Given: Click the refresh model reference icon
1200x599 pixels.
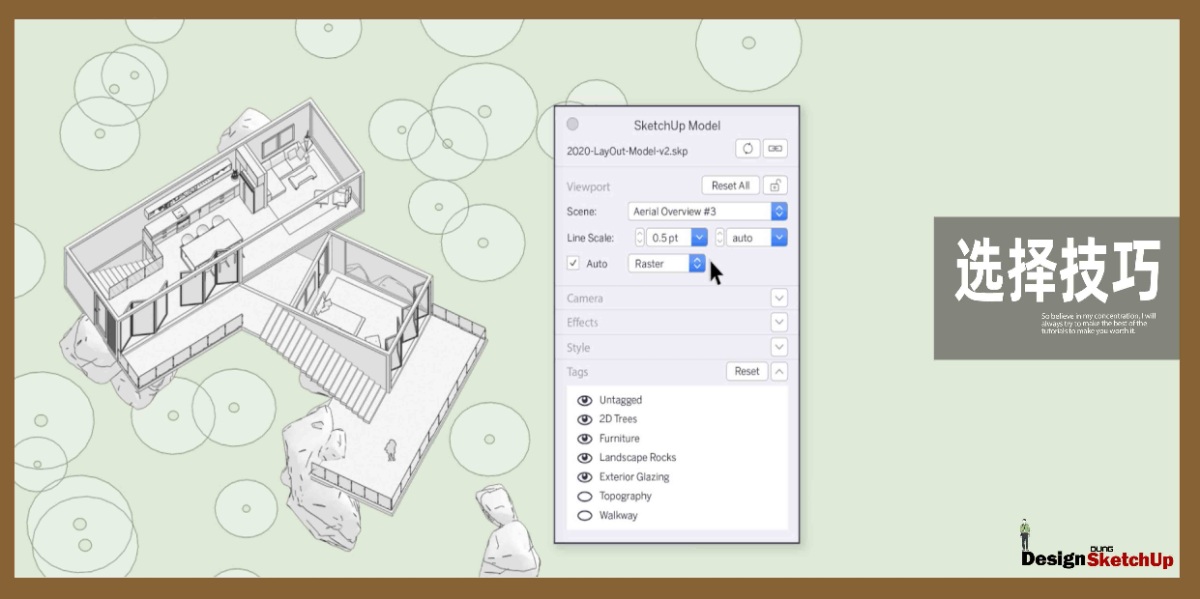Looking at the screenshot, I should coord(747,149).
